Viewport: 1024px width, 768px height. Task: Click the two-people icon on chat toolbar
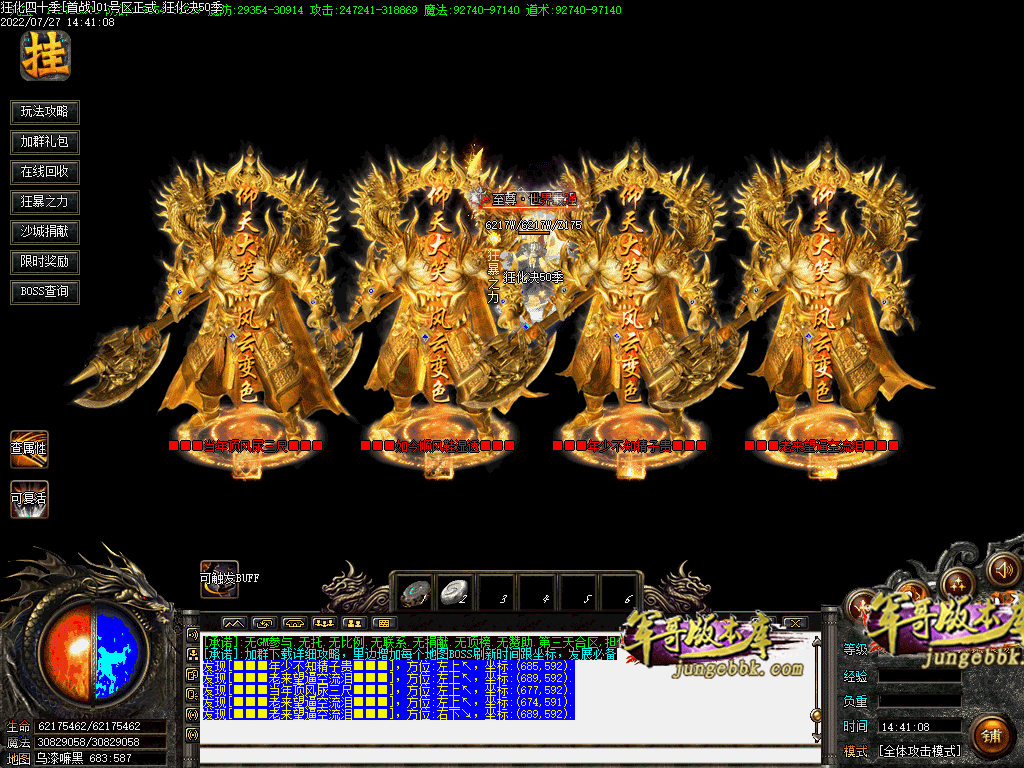coord(354,623)
